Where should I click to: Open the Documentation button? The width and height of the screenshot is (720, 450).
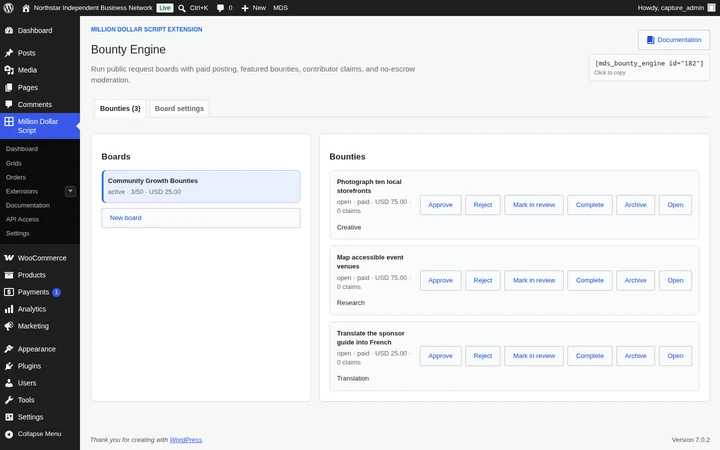[x=674, y=40]
